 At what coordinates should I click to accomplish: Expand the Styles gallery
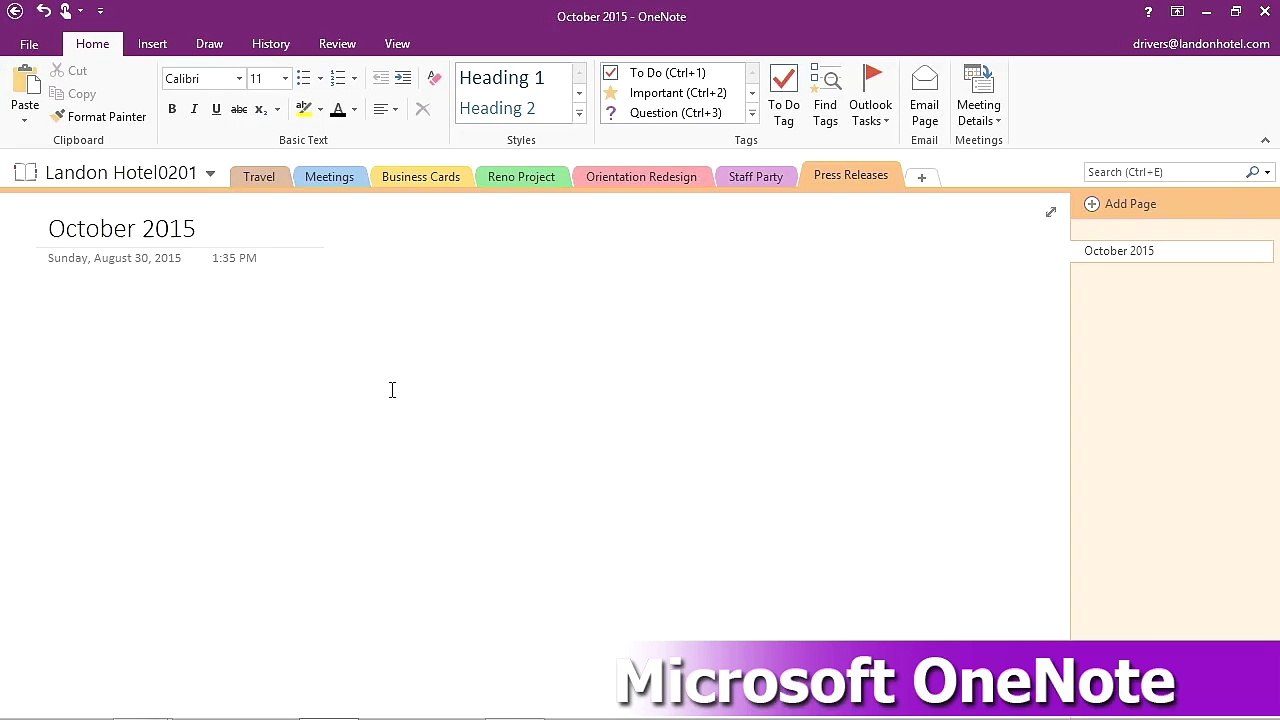tap(579, 113)
